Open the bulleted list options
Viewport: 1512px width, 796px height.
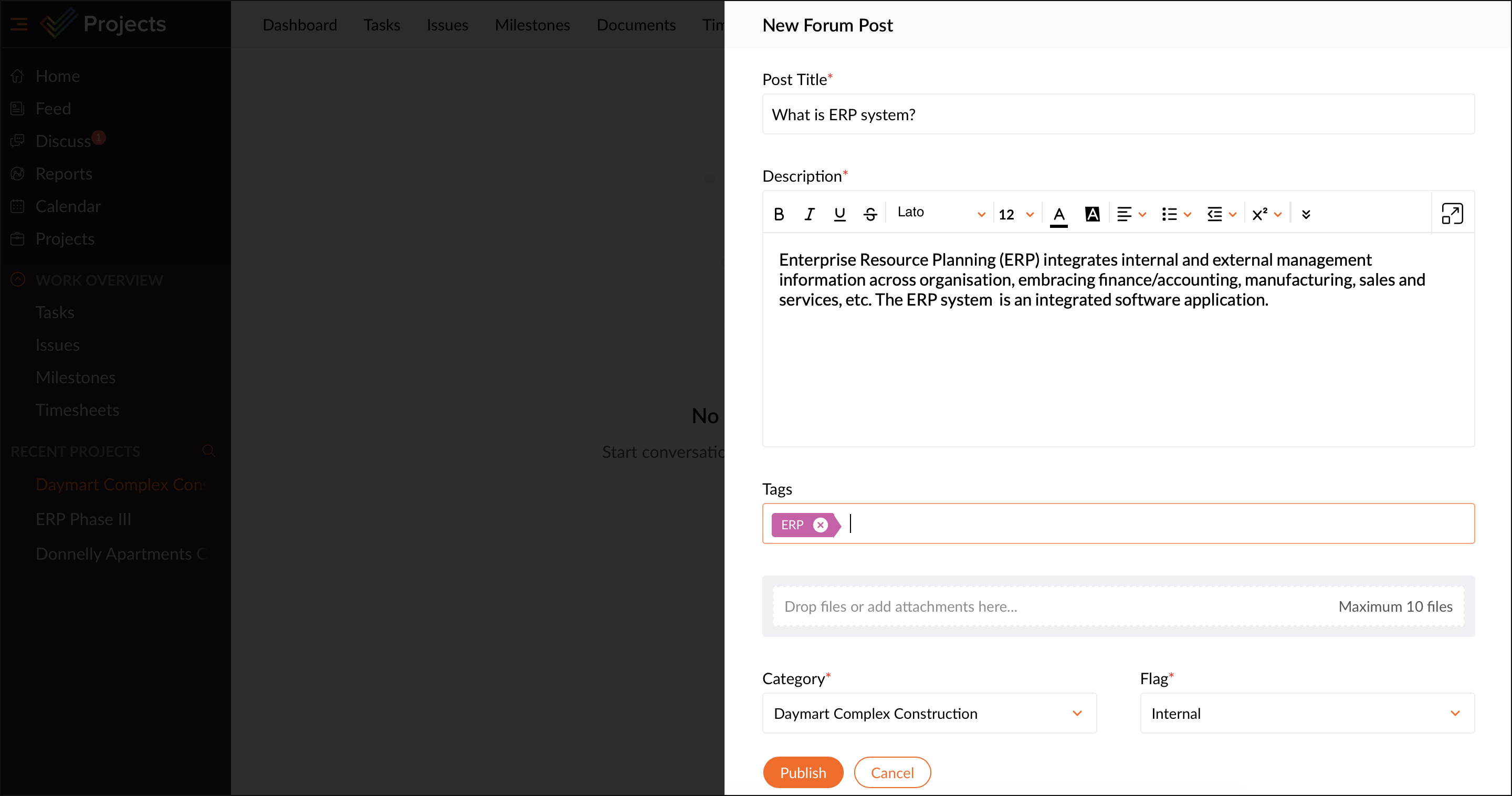(x=1175, y=214)
